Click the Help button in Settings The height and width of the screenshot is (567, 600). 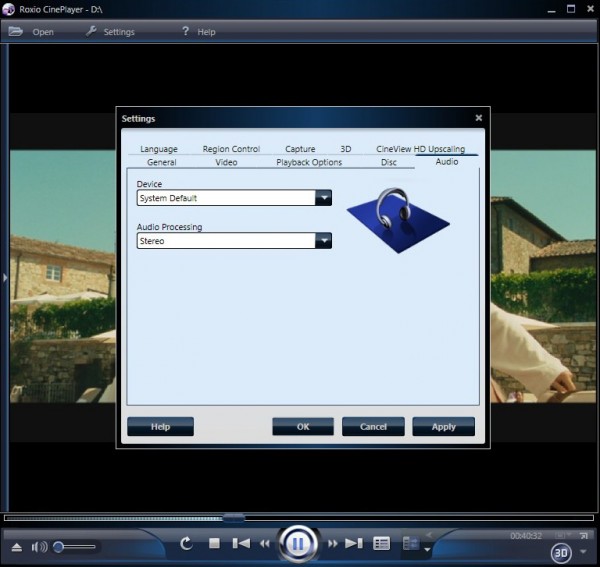[x=160, y=426]
